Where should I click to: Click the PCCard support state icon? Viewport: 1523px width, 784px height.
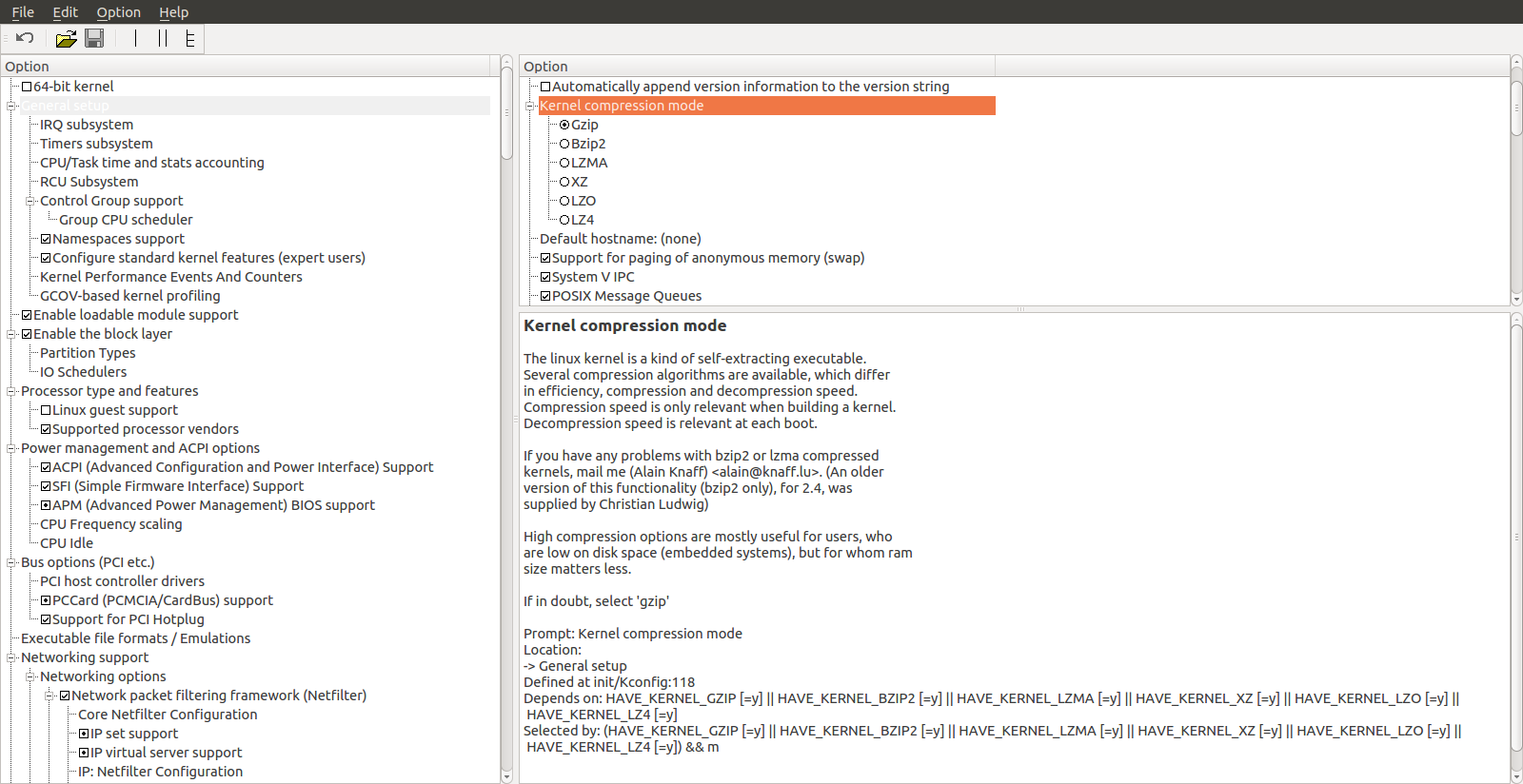[x=46, y=600]
